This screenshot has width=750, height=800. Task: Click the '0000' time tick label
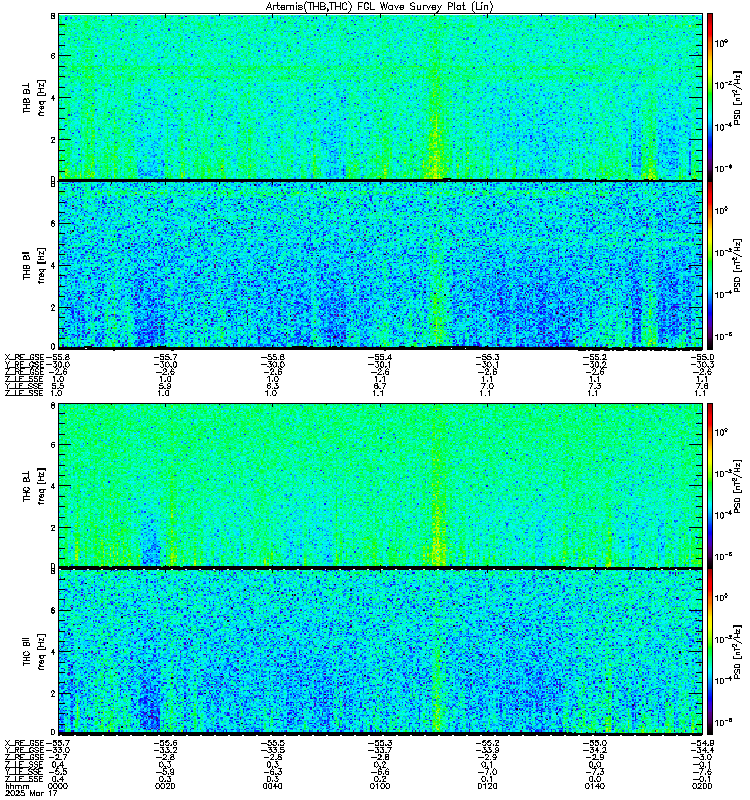(x=58, y=786)
